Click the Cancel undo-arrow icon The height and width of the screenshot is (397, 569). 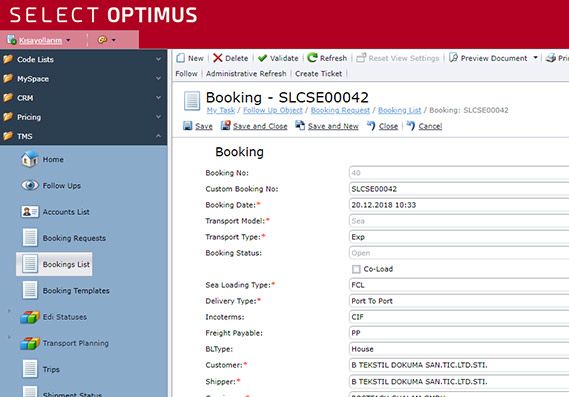[410, 126]
